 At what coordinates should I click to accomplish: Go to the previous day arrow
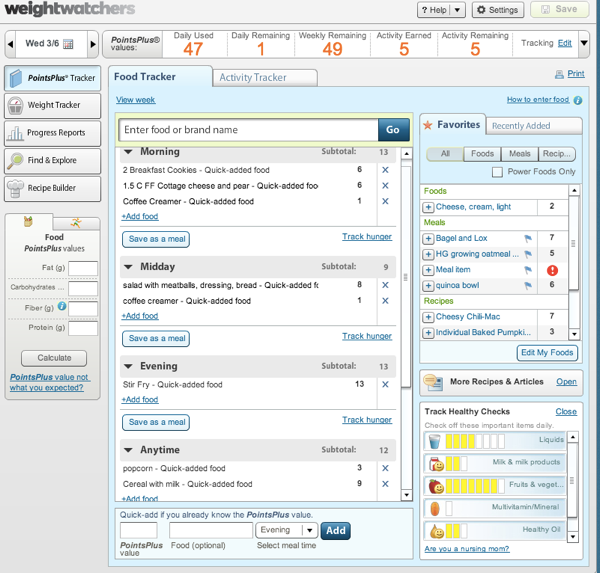[10, 44]
